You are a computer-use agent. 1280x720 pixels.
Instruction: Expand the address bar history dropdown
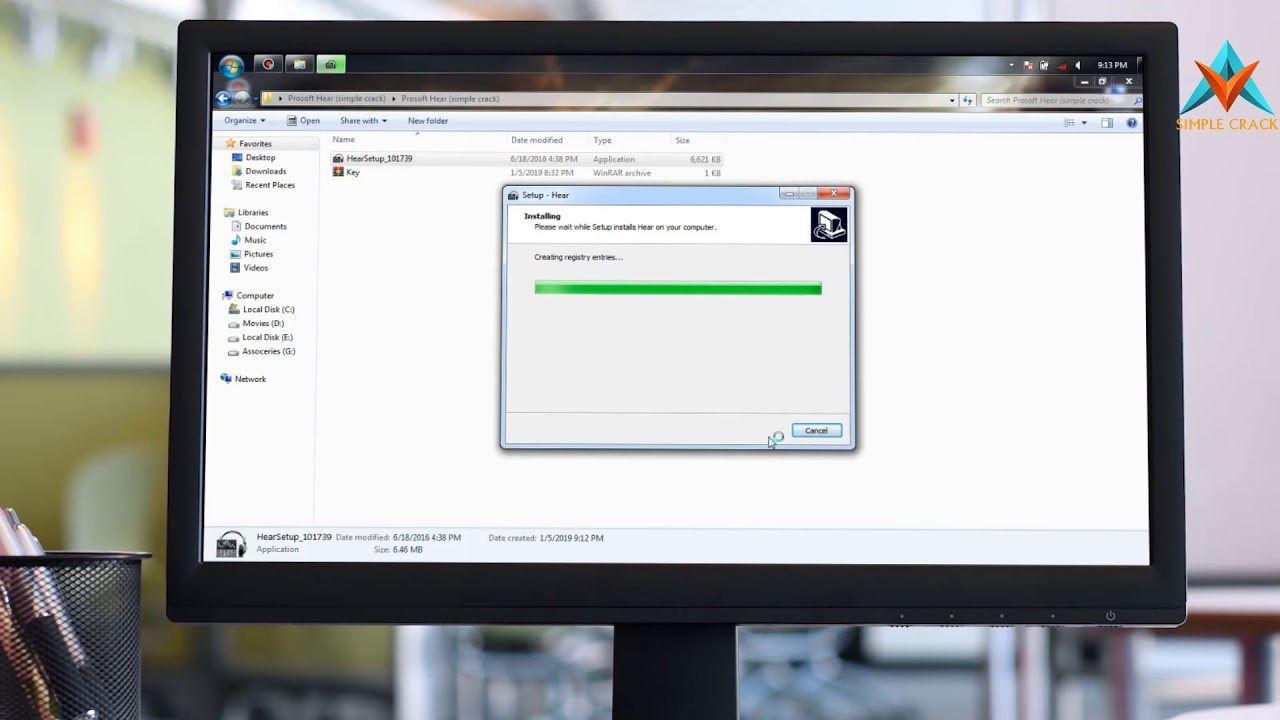tap(952, 100)
